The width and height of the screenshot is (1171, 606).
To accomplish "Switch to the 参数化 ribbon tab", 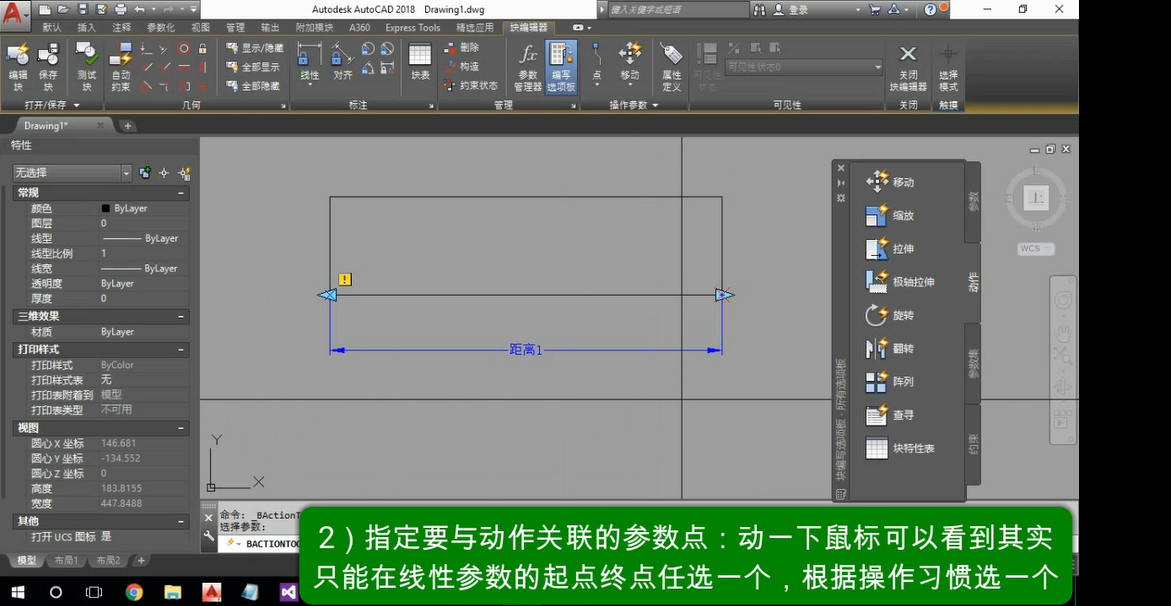I will pyautogui.click(x=161, y=28).
